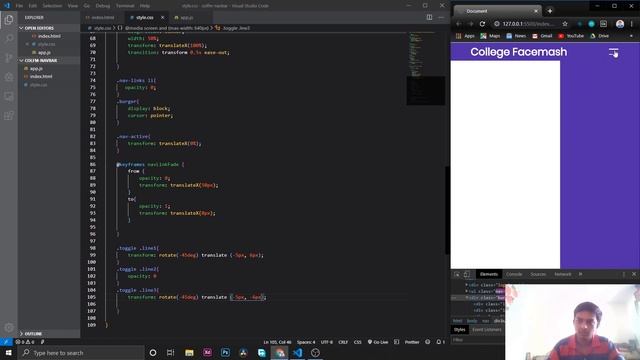
Task: Change the UTF-8 file encoding
Action: (327, 342)
